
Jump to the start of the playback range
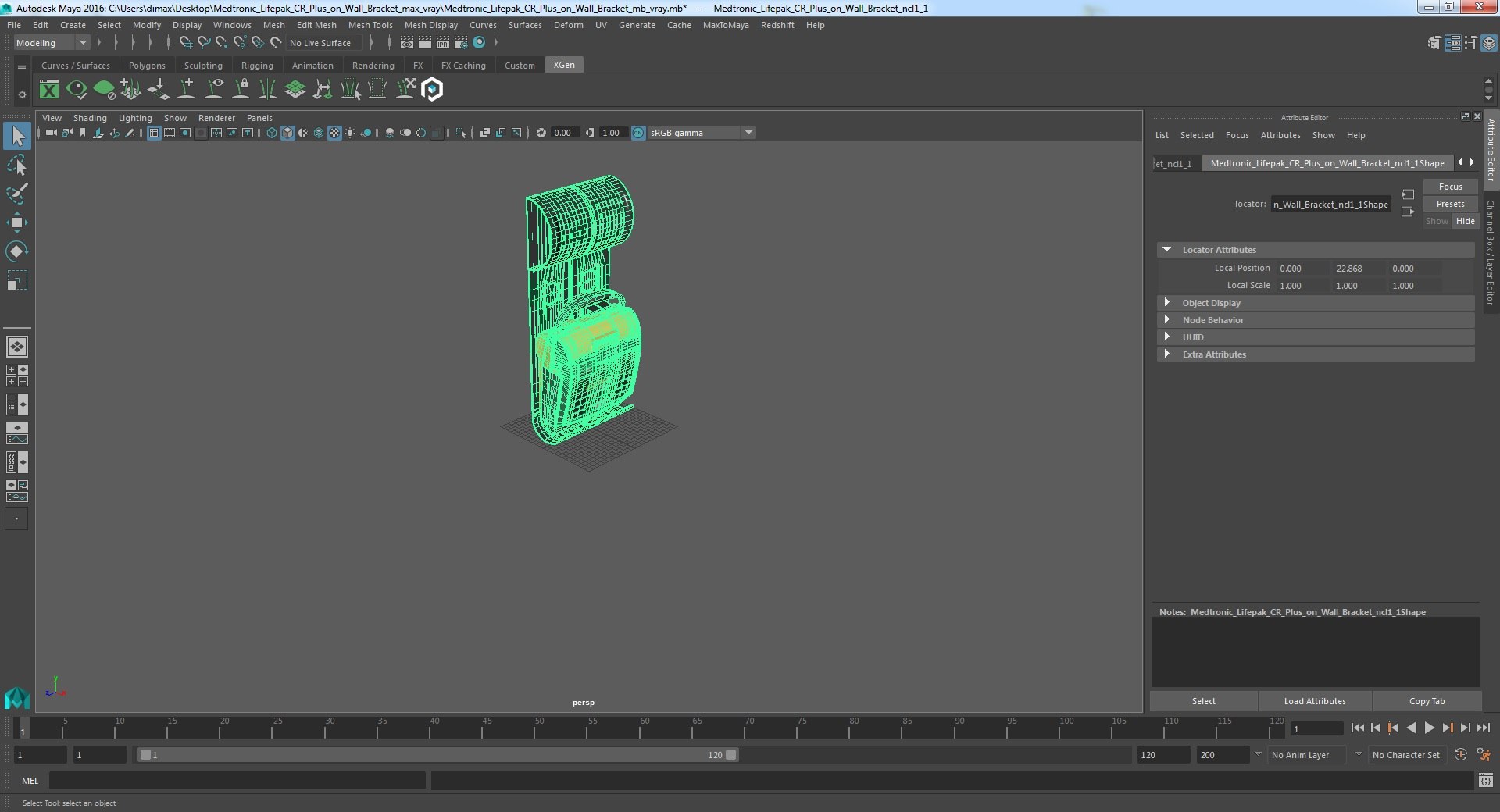[1357, 728]
